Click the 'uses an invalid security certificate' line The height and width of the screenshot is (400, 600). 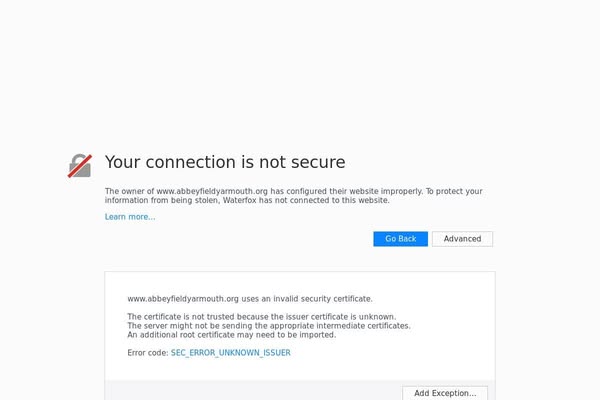(250, 299)
